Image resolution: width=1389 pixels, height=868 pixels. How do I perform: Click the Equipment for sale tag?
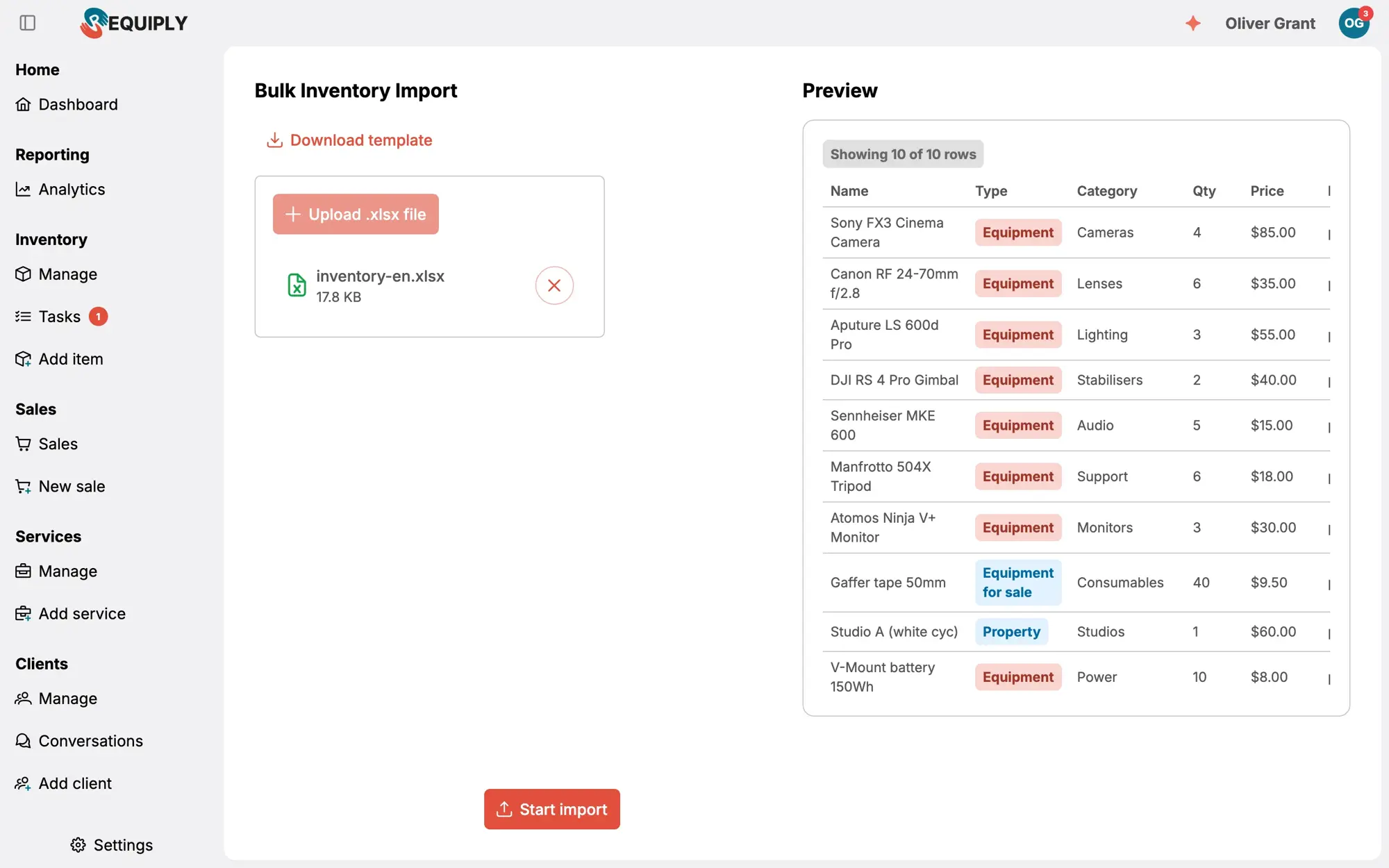coord(1018,583)
